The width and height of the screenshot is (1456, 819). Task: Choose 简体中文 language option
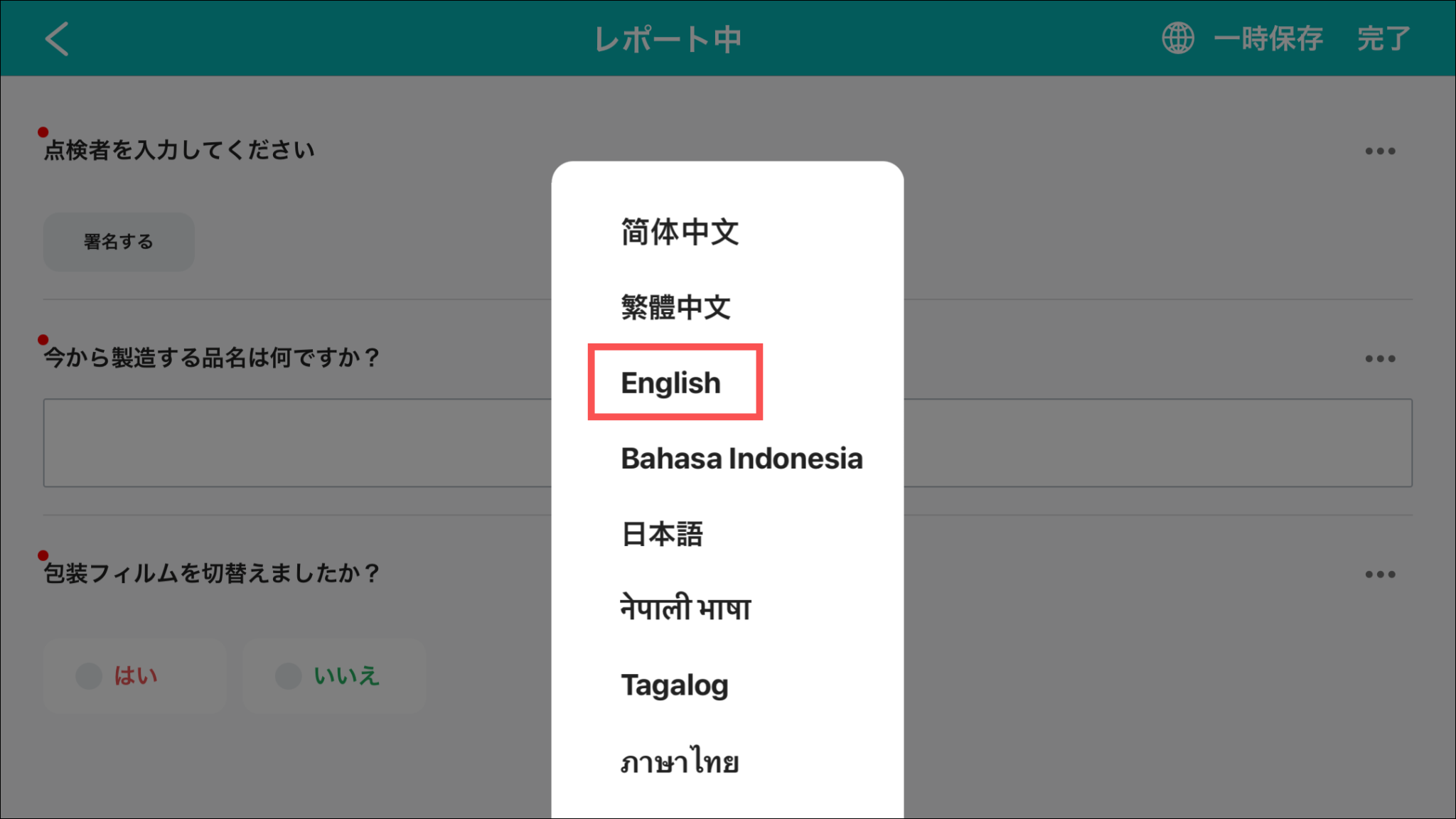pos(680,232)
